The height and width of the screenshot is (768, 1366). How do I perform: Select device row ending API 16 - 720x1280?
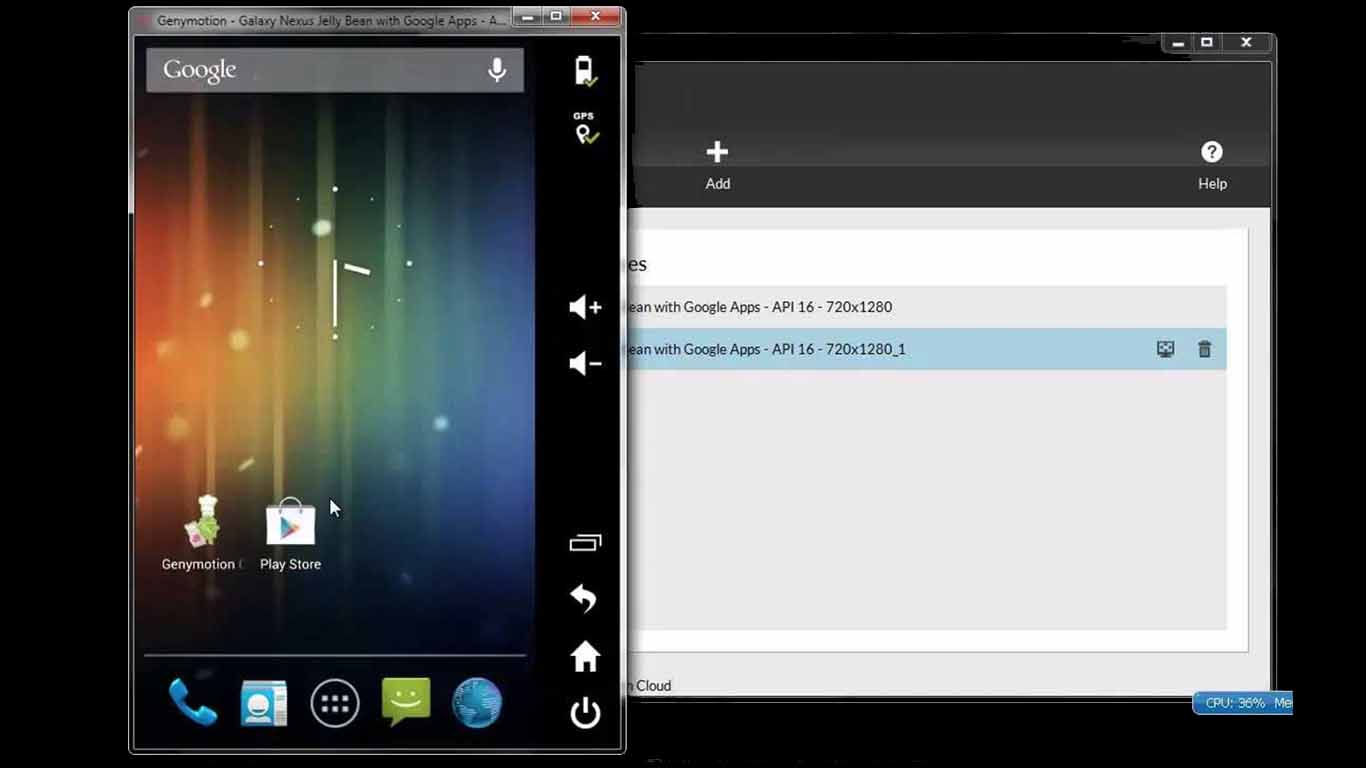click(926, 307)
